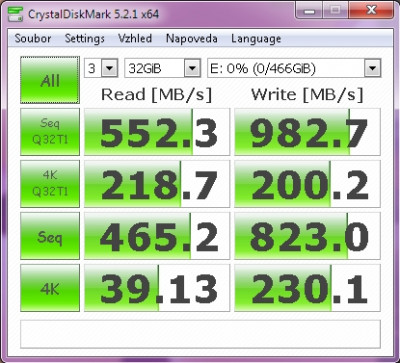The width and height of the screenshot is (400, 363).
Task: Open the test size dropdown showing 32GiB
Action: point(162,68)
